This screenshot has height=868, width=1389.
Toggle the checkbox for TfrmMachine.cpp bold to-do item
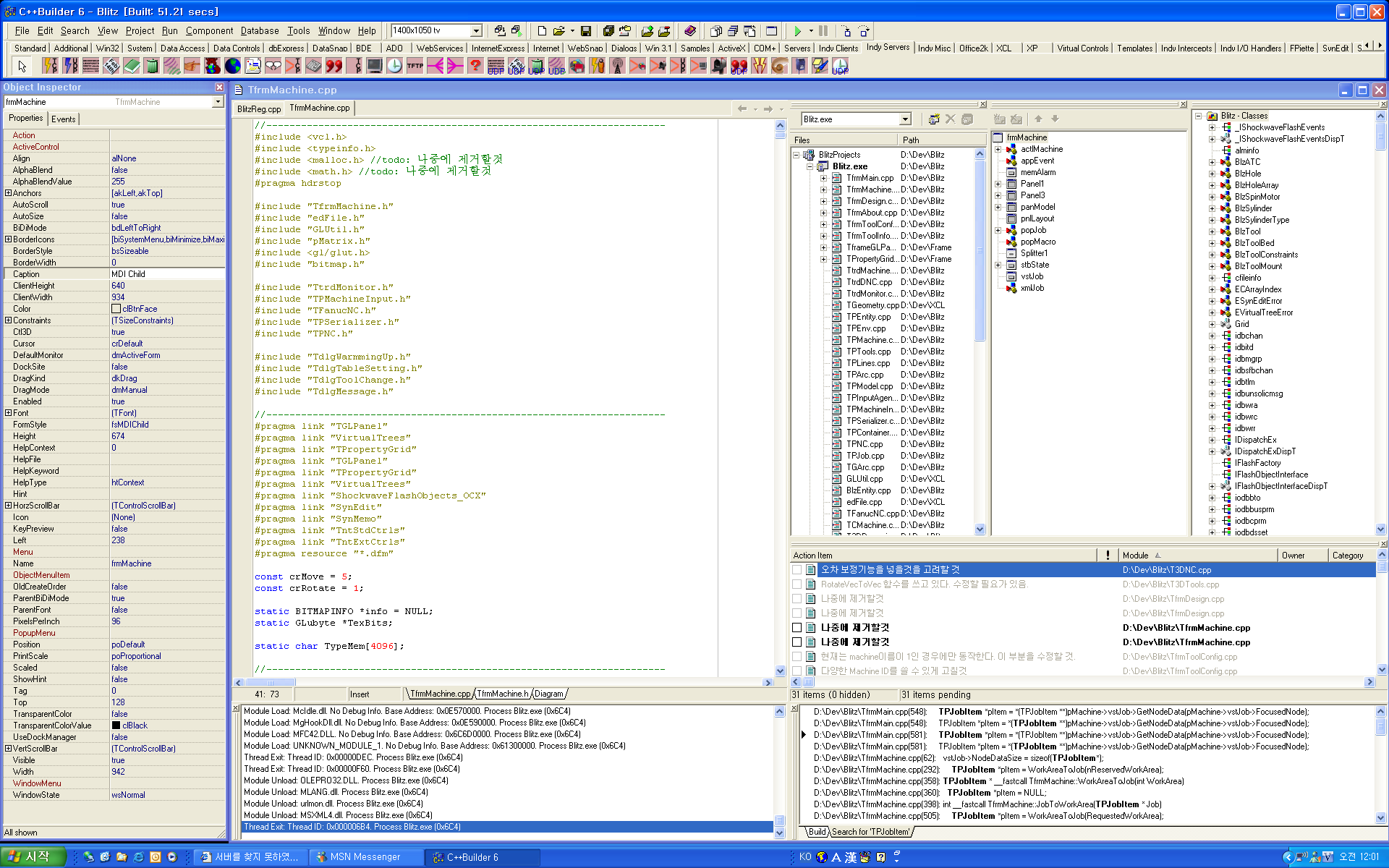(797, 628)
